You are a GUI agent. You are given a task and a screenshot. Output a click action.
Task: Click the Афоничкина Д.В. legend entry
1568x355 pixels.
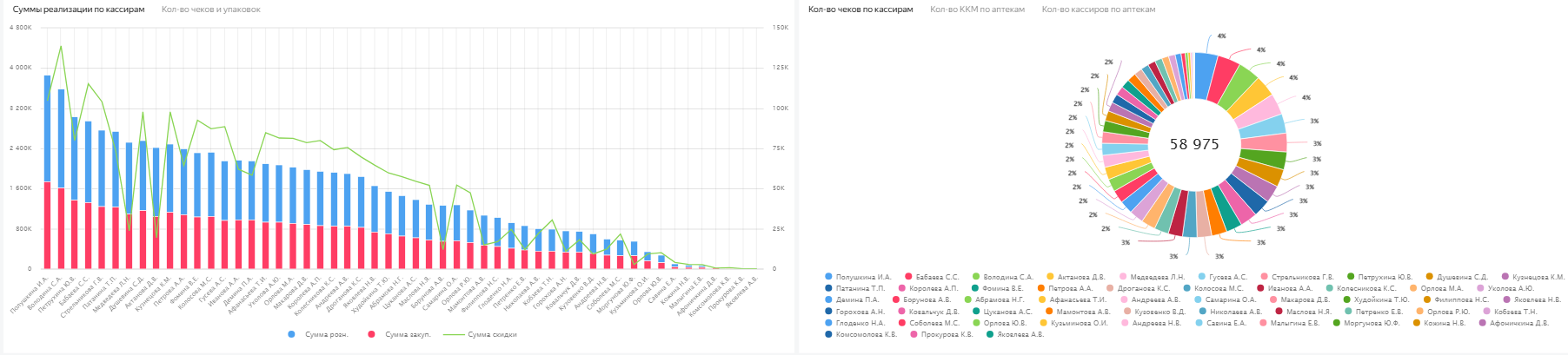coord(1518,323)
